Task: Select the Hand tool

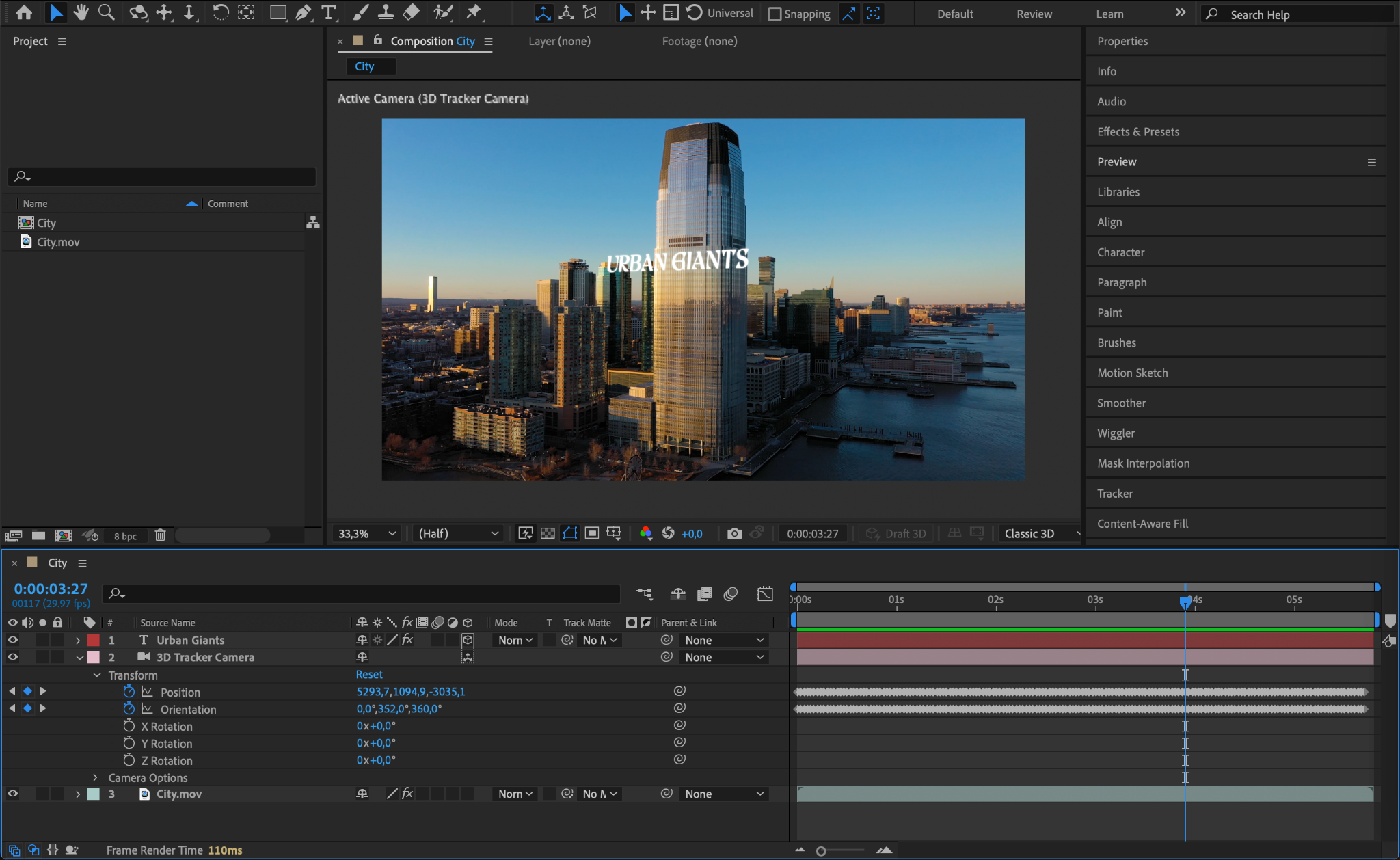Action: click(81, 12)
